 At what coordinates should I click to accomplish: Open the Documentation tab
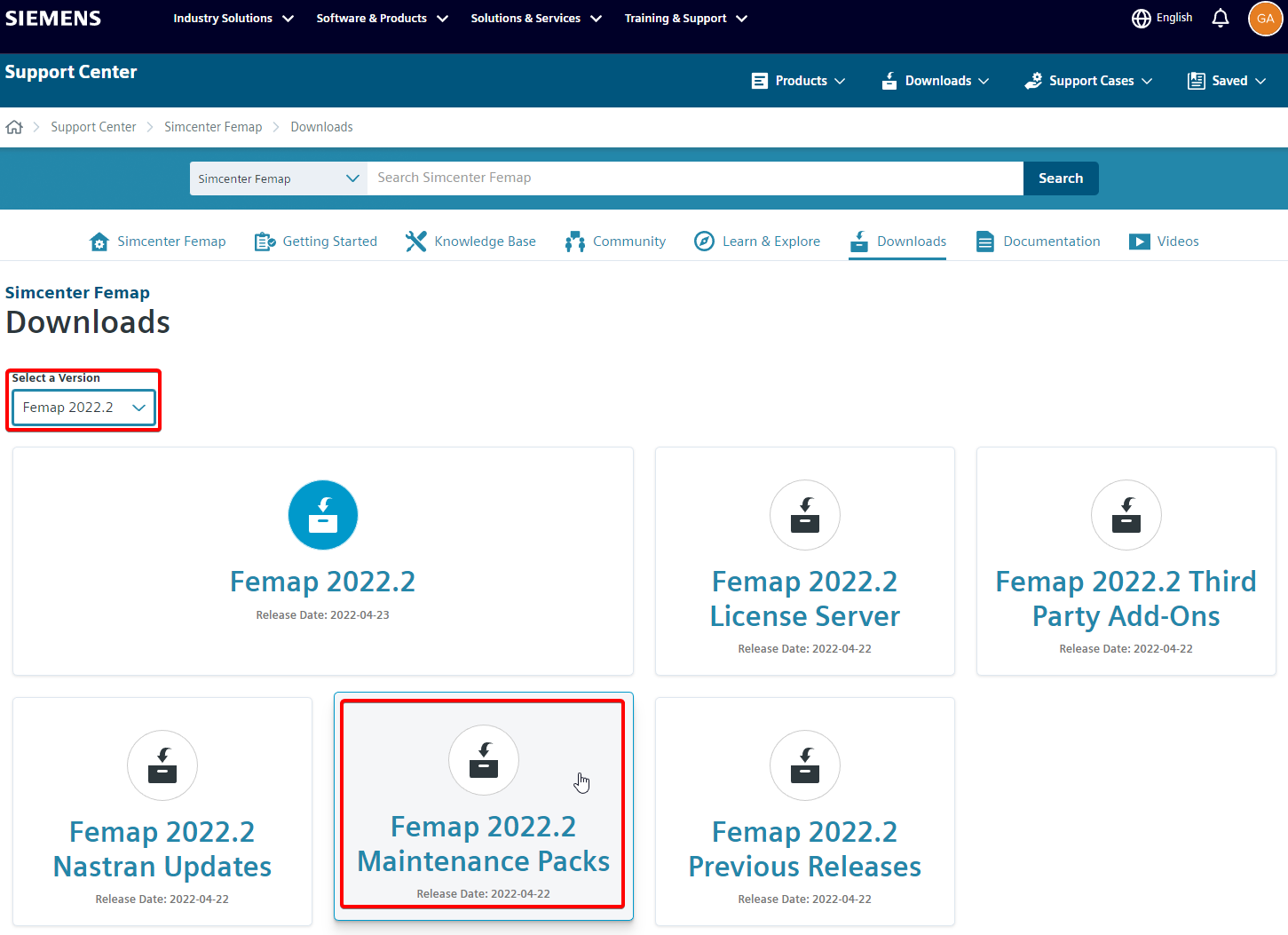tap(1039, 242)
